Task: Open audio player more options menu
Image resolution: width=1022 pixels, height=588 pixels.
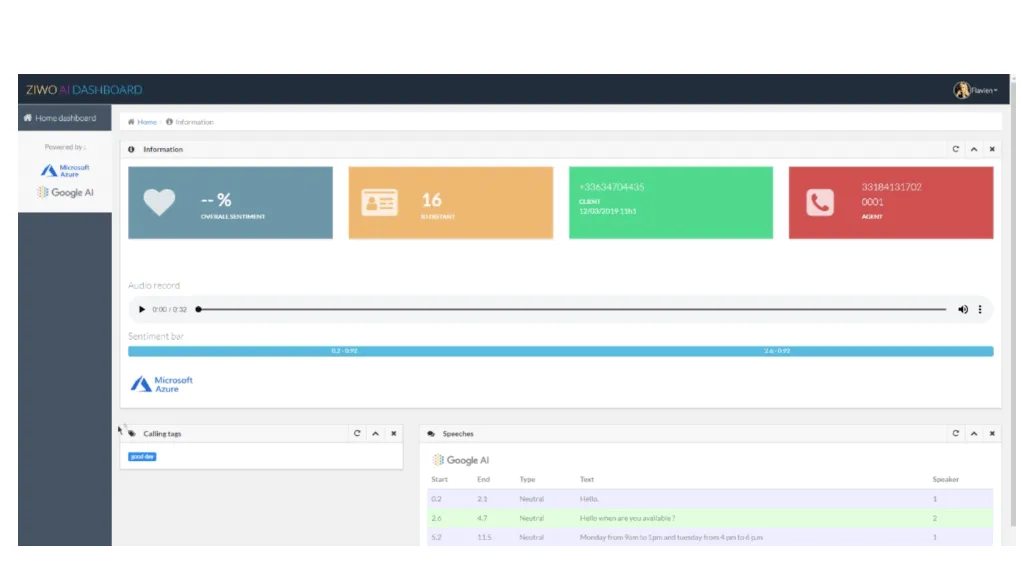Action: pyautogui.click(x=980, y=310)
